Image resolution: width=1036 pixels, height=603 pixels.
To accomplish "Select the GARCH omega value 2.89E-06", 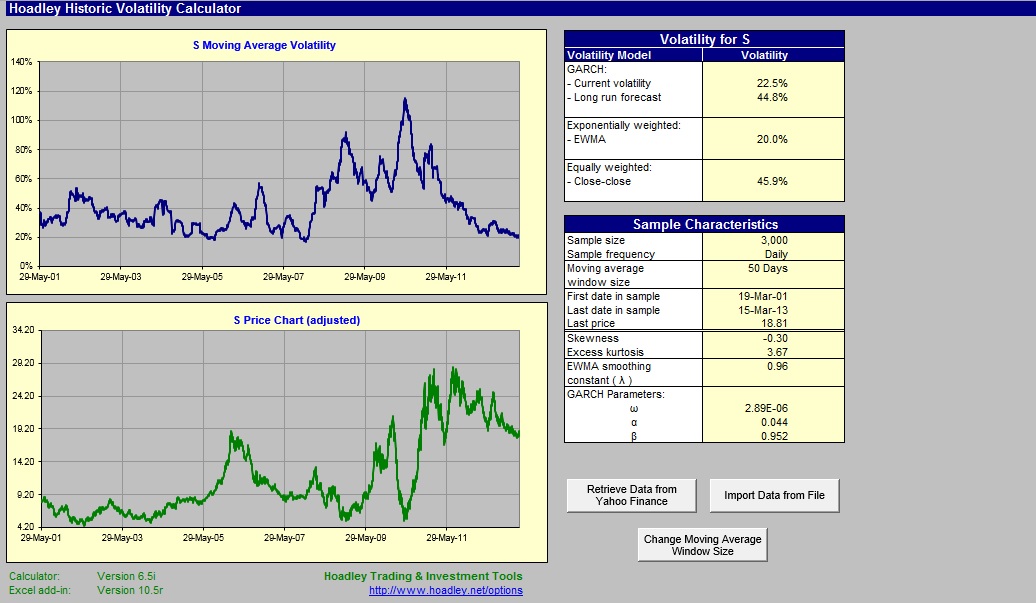I will pyautogui.click(x=766, y=408).
